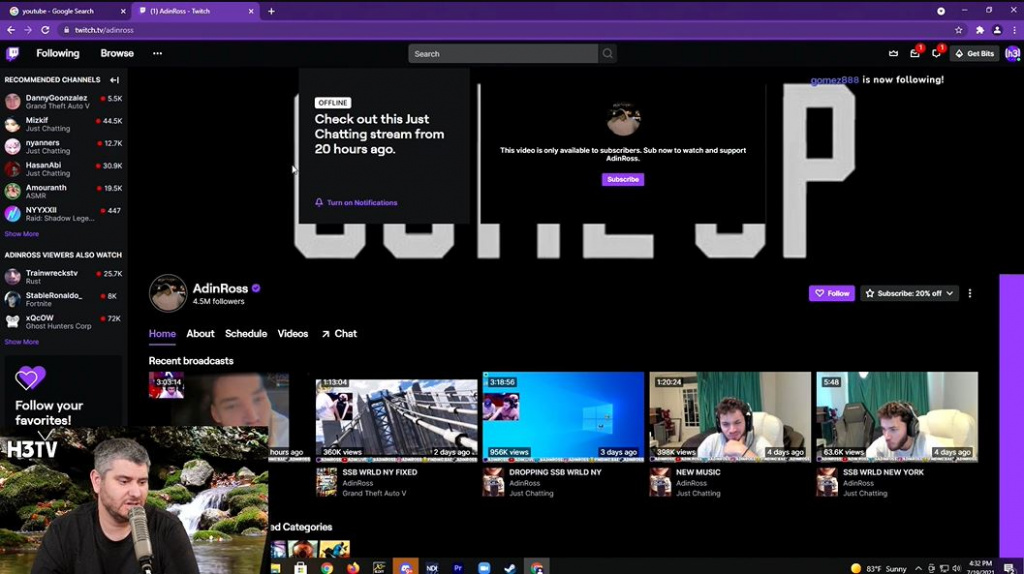Turn on Notifications for AdinRoss
The height and width of the screenshot is (574, 1024).
pyautogui.click(x=356, y=202)
